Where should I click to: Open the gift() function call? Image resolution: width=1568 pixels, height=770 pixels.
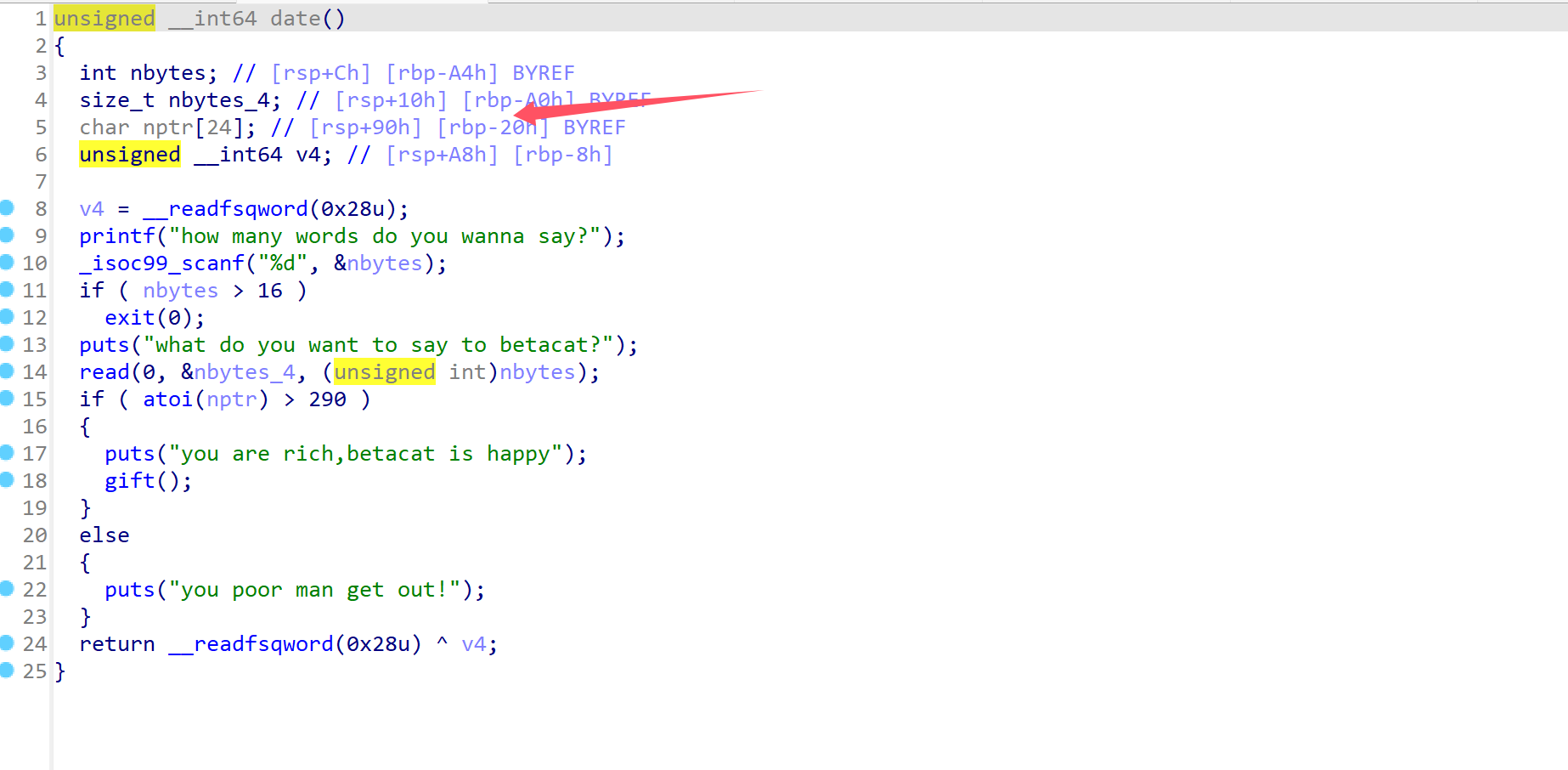129,481
